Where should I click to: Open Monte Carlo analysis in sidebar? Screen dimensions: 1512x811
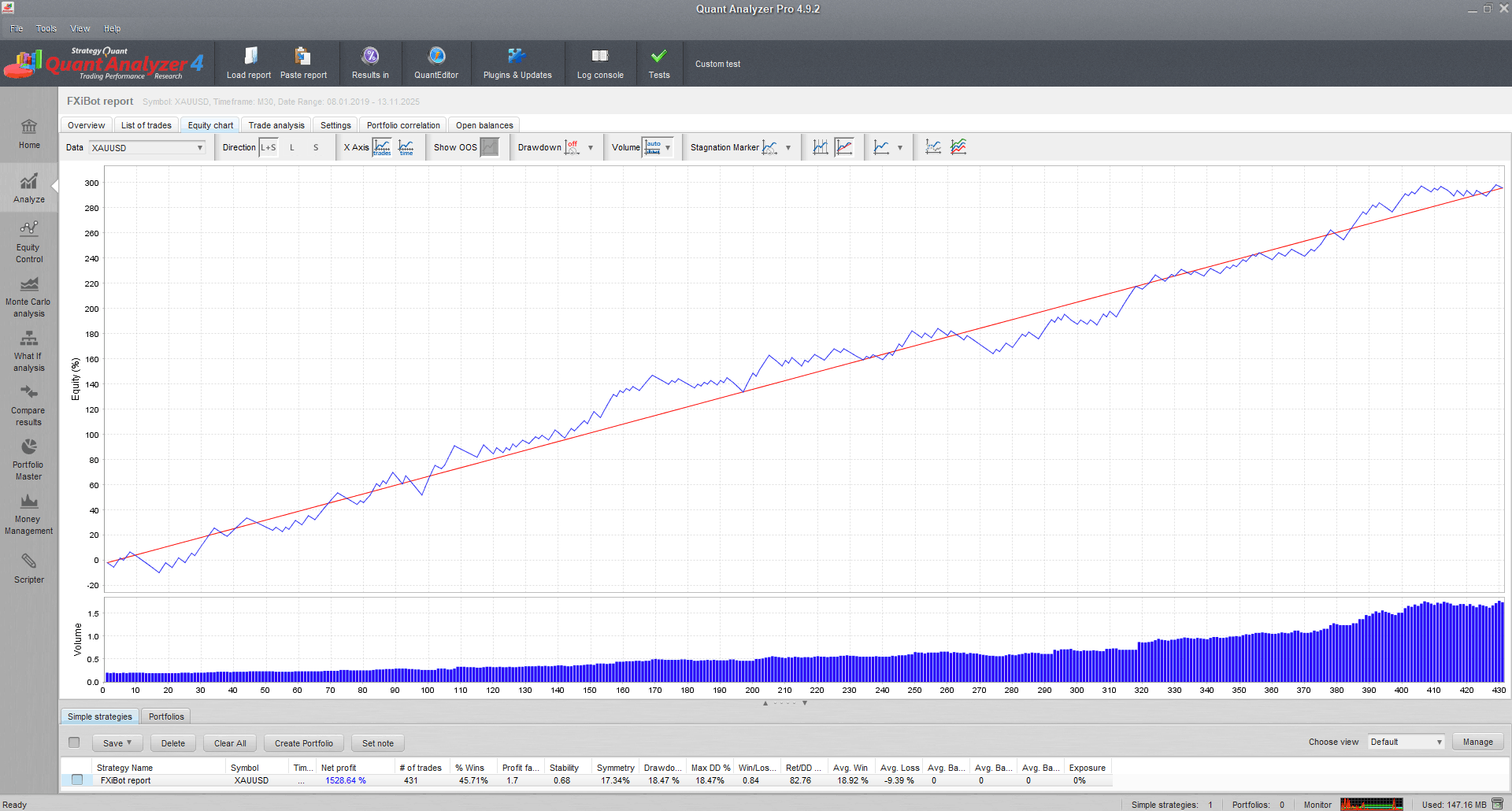(x=28, y=295)
